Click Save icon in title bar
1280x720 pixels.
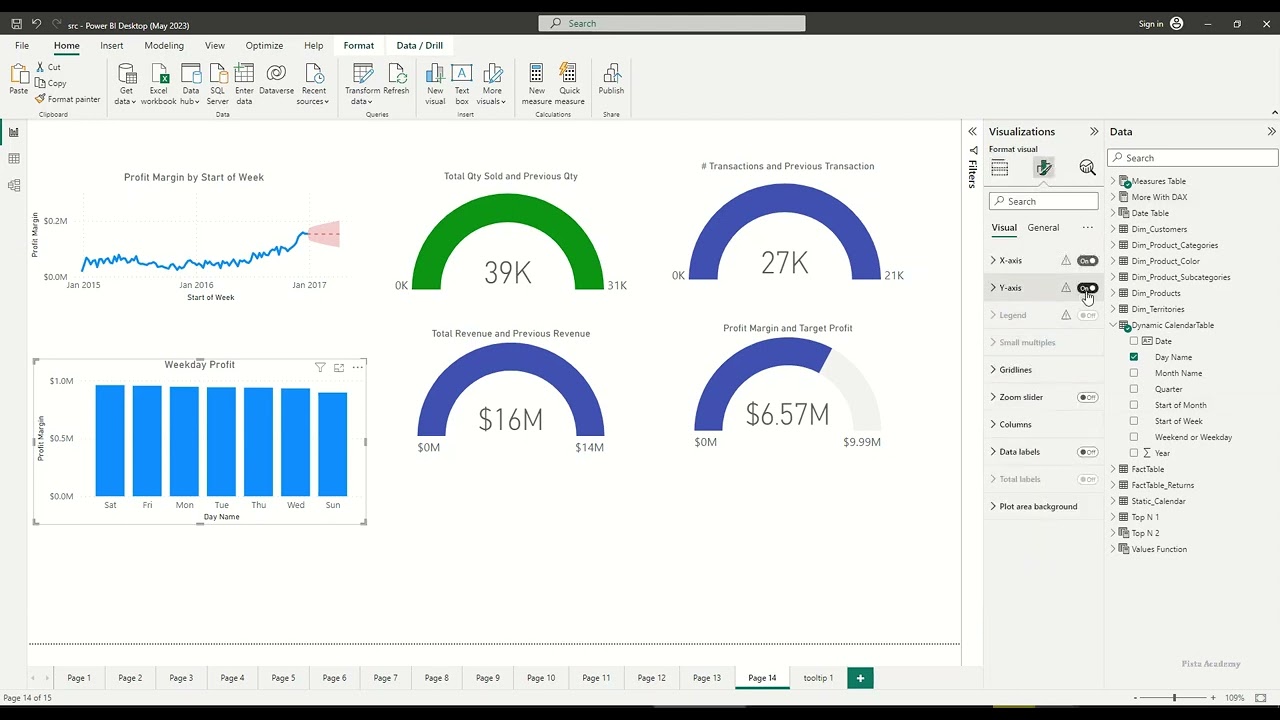point(16,23)
